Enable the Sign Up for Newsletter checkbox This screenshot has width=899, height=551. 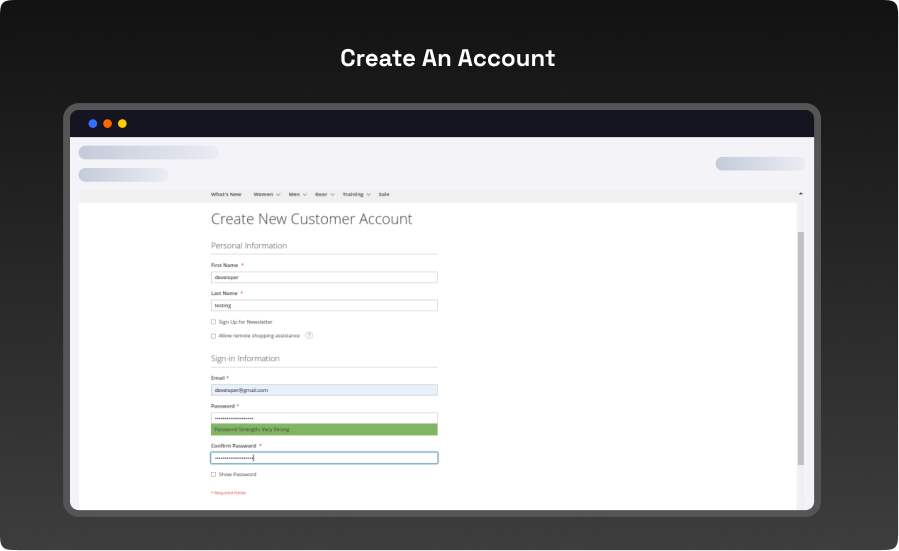[213, 322]
